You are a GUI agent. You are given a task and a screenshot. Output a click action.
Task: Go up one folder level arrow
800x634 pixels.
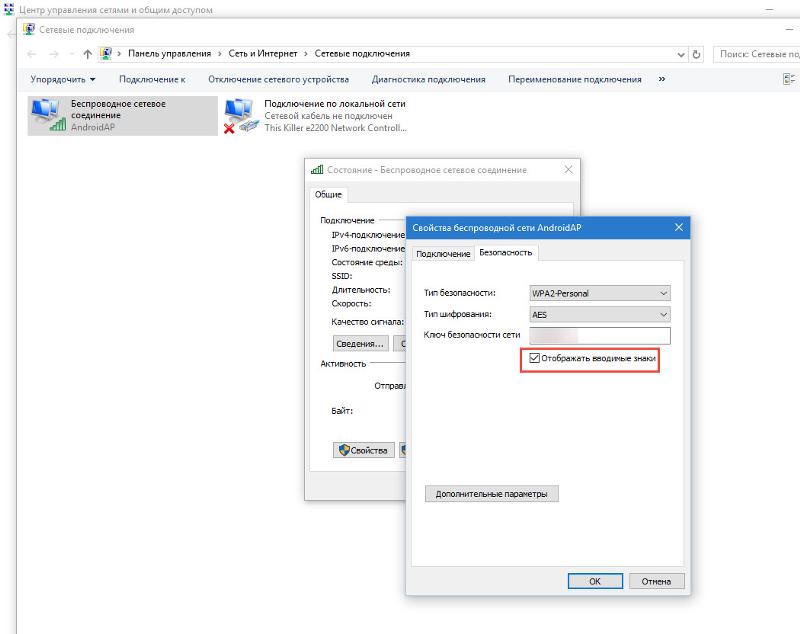[x=87, y=54]
